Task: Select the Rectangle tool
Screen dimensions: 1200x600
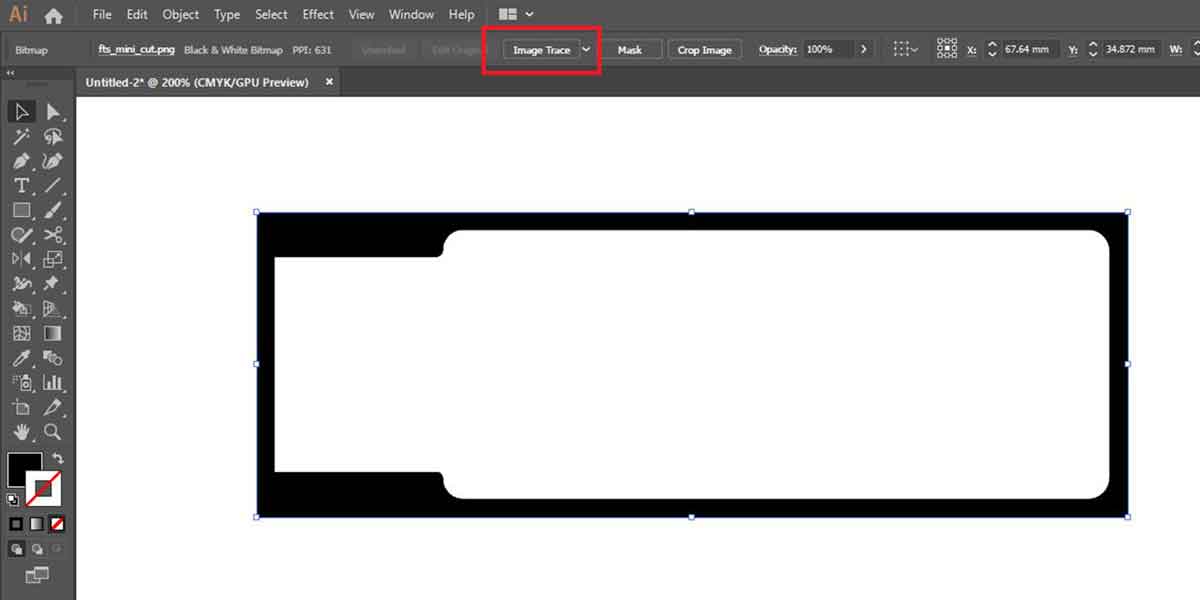Action: pos(21,210)
